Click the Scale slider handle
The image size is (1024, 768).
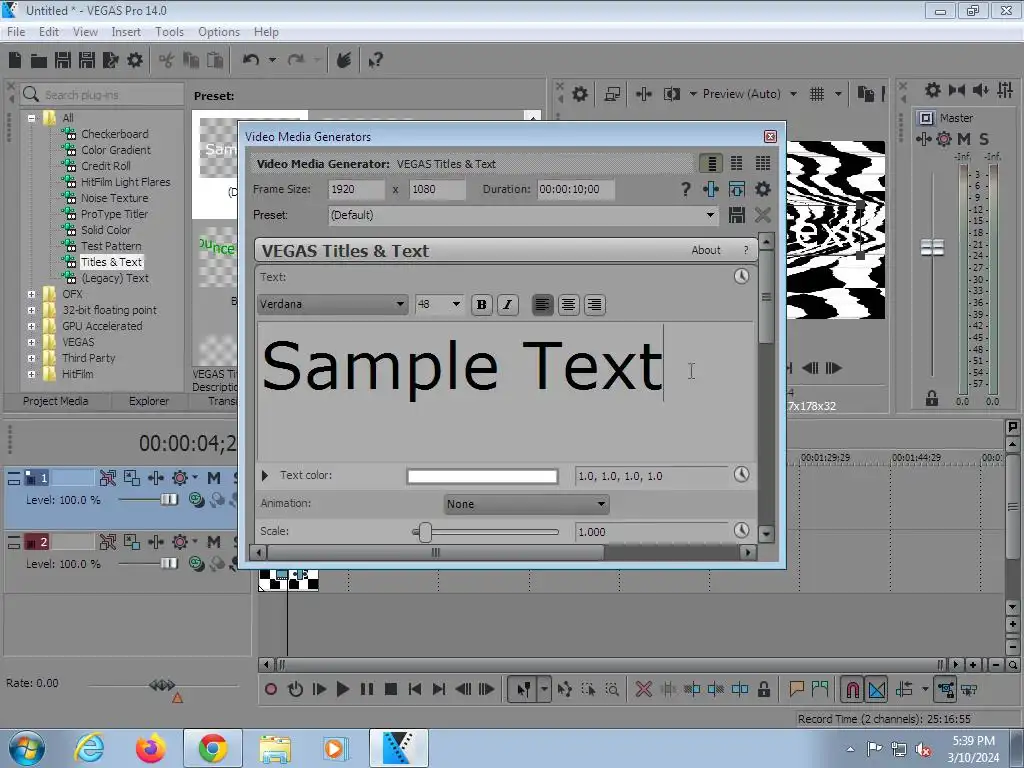pos(425,532)
